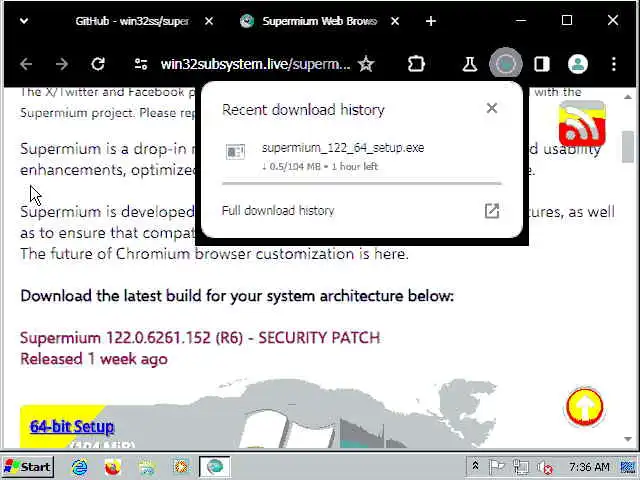Screen dimensions: 640x480
Task: Click page scrollbar down arrow
Action: point(628,439)
